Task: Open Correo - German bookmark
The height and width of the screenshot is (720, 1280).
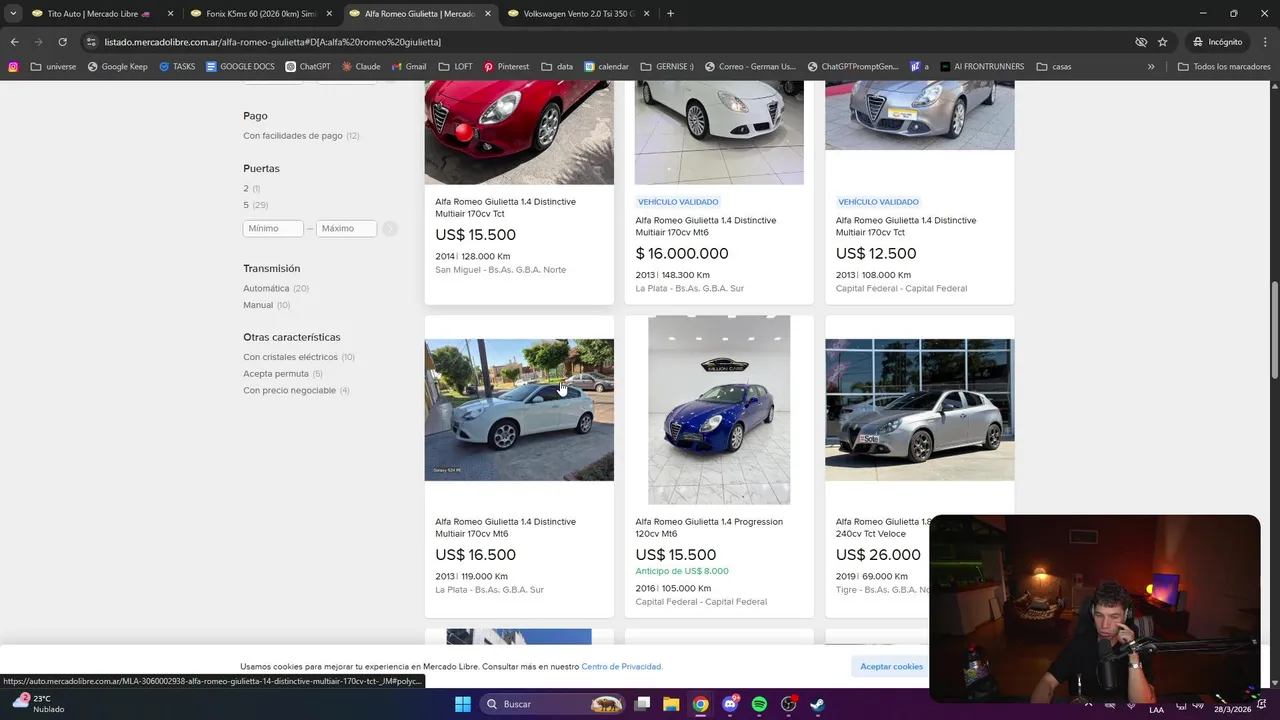Action: 749,67
